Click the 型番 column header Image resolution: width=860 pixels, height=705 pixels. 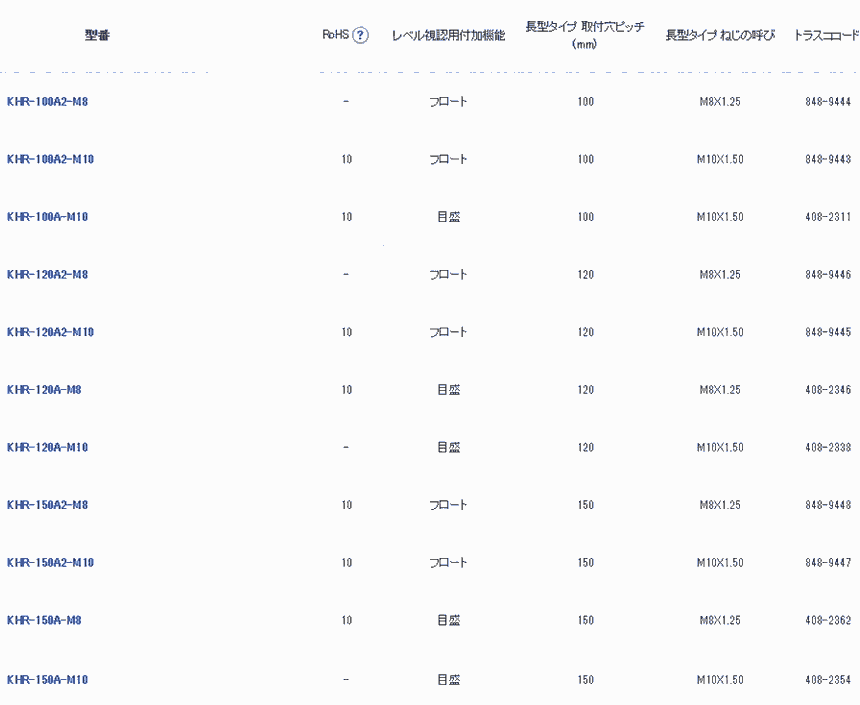(x=97, y=35)
